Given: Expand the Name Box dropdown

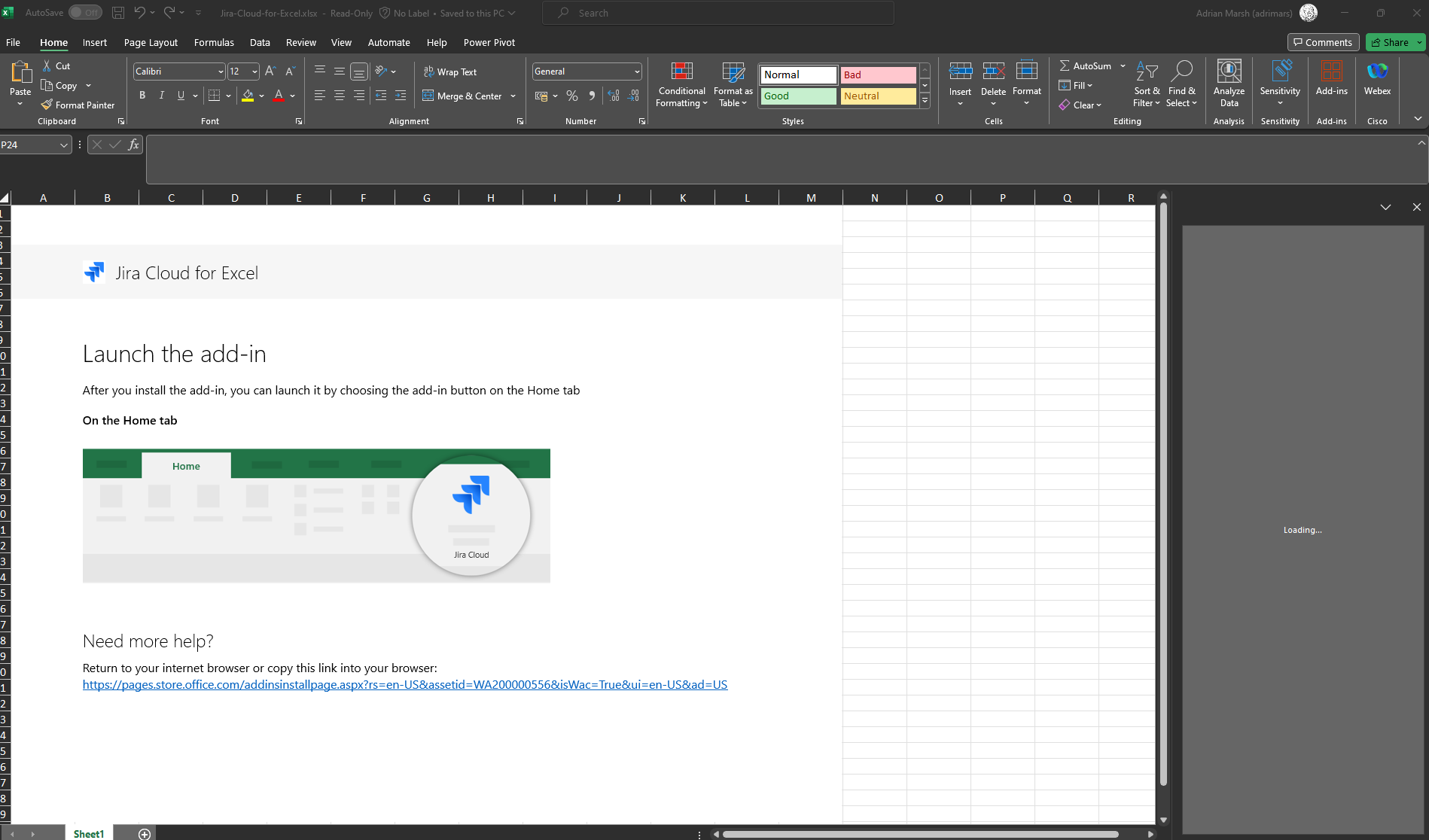Looking at the screenshot, I should click(64, 145).
